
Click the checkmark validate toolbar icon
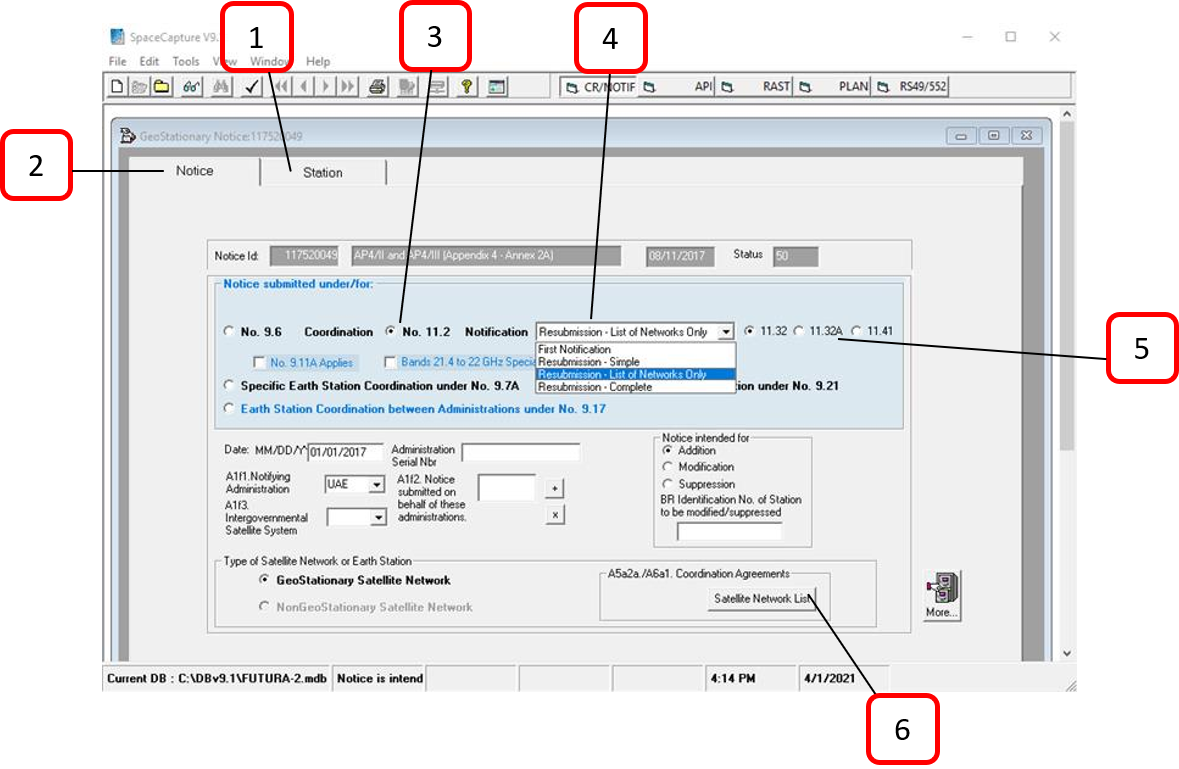coord(251,86)
